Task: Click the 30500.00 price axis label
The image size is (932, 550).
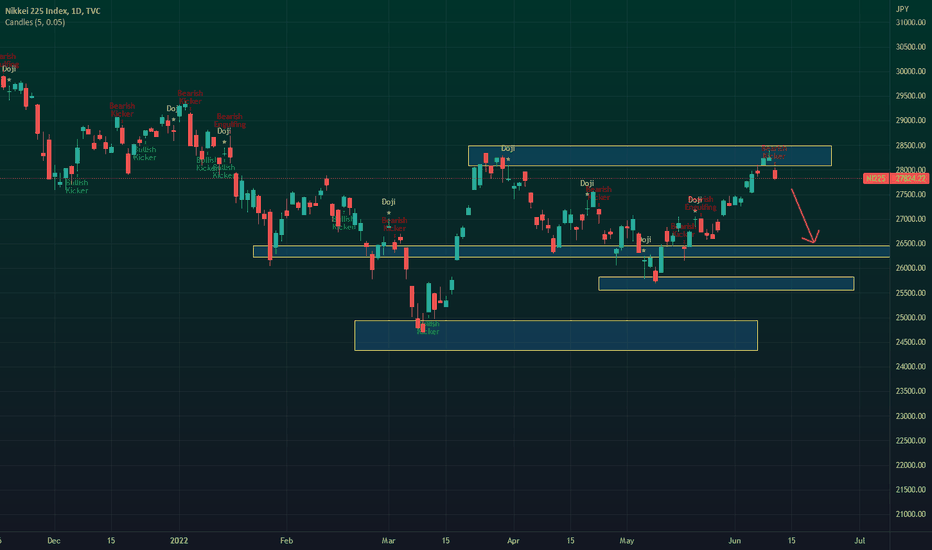Action: 911,47
